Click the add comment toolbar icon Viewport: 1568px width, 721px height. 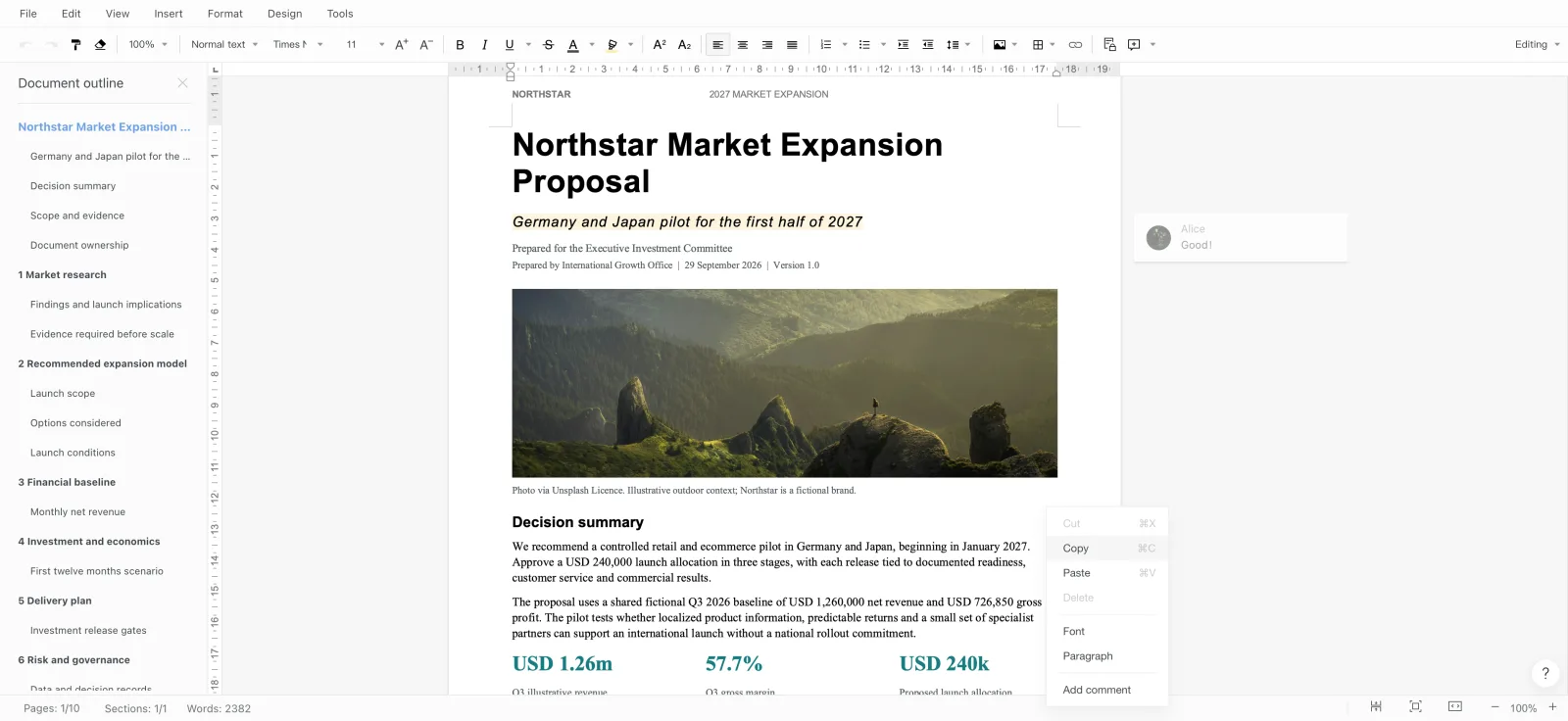pos(1134,44)
